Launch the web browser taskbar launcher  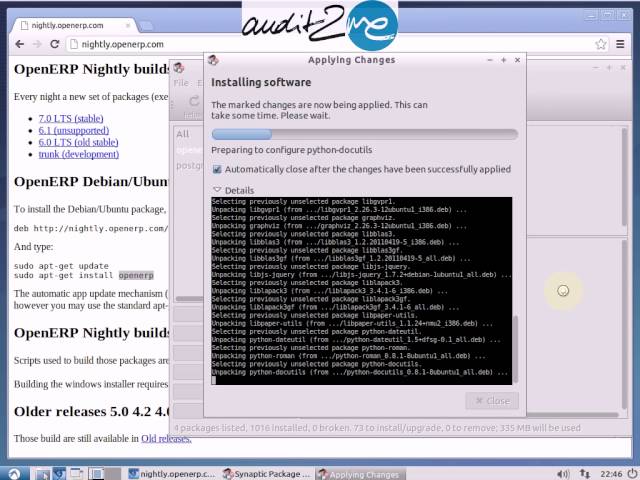coord(60,473)
